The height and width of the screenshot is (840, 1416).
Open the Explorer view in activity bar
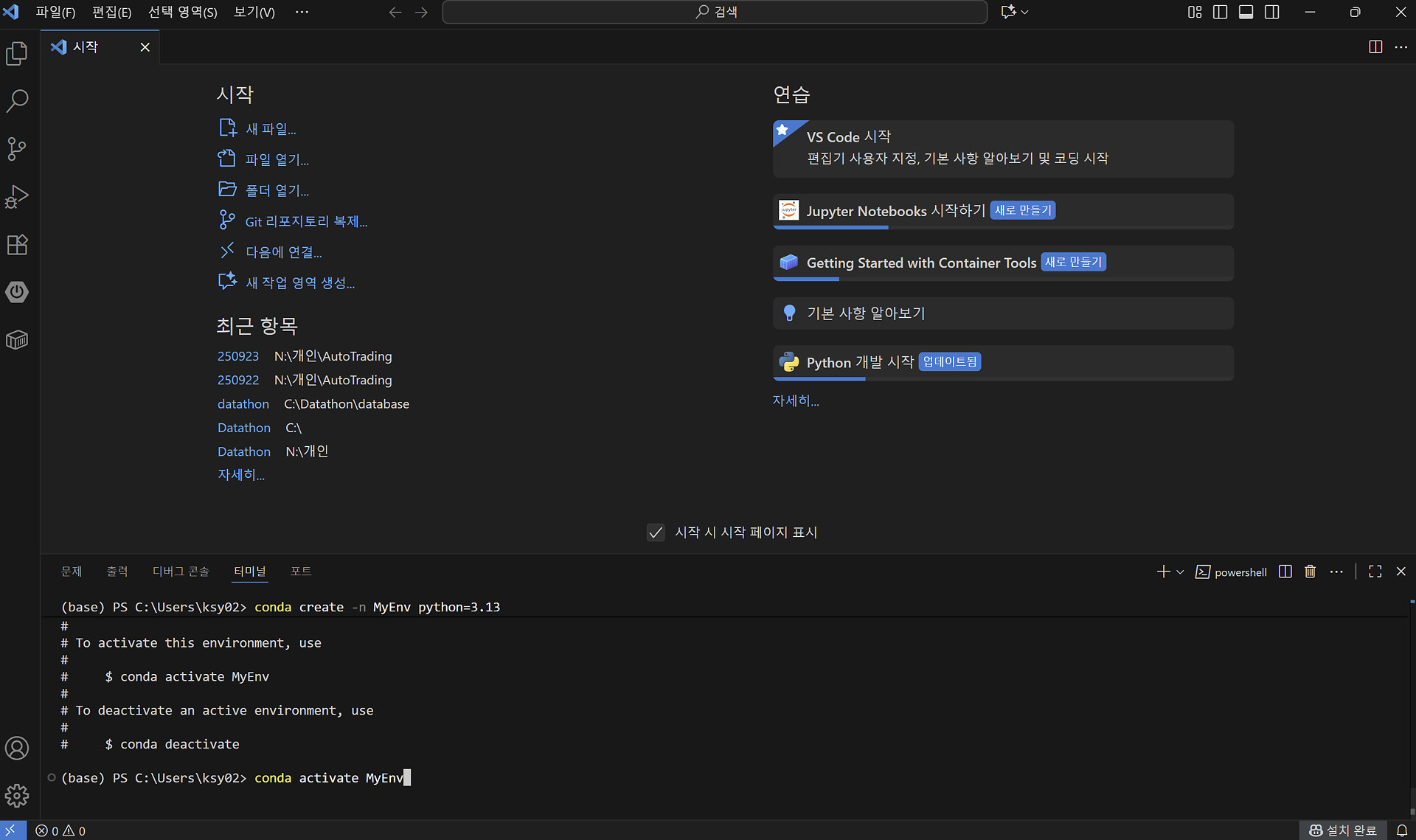coord(17,53)
